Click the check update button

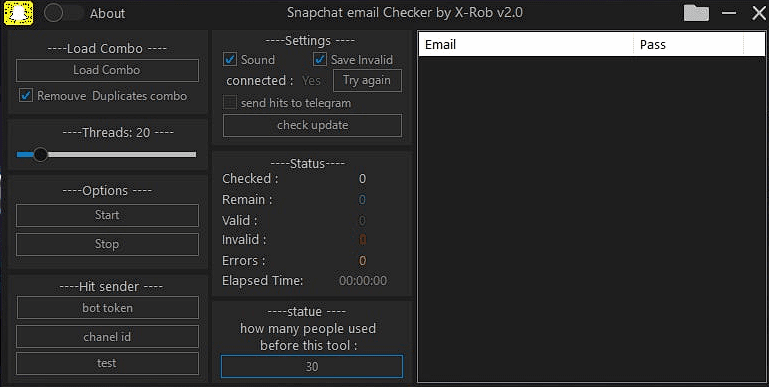(312, 126)
